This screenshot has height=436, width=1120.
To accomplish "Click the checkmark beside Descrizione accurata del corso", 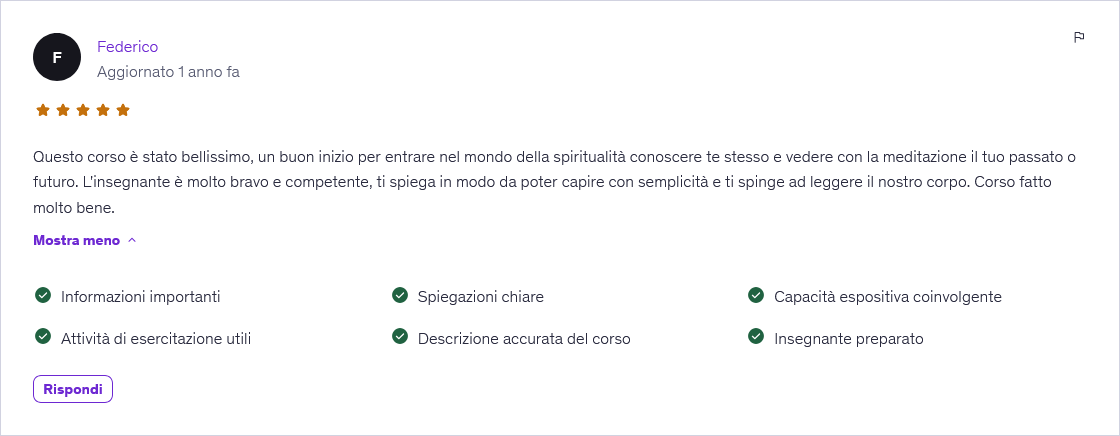I will click(400, 337).
